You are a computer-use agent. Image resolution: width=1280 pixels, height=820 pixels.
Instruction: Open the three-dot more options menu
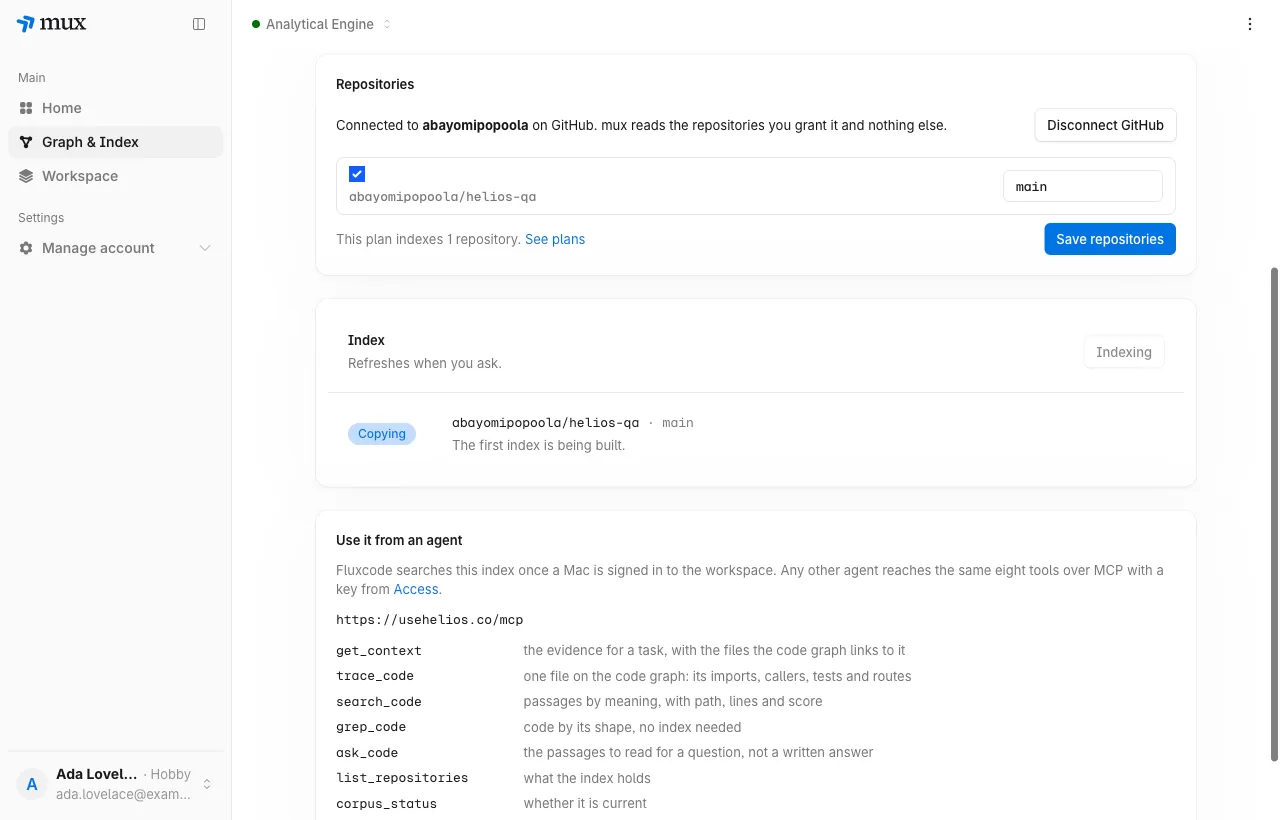click(1250, 24)
